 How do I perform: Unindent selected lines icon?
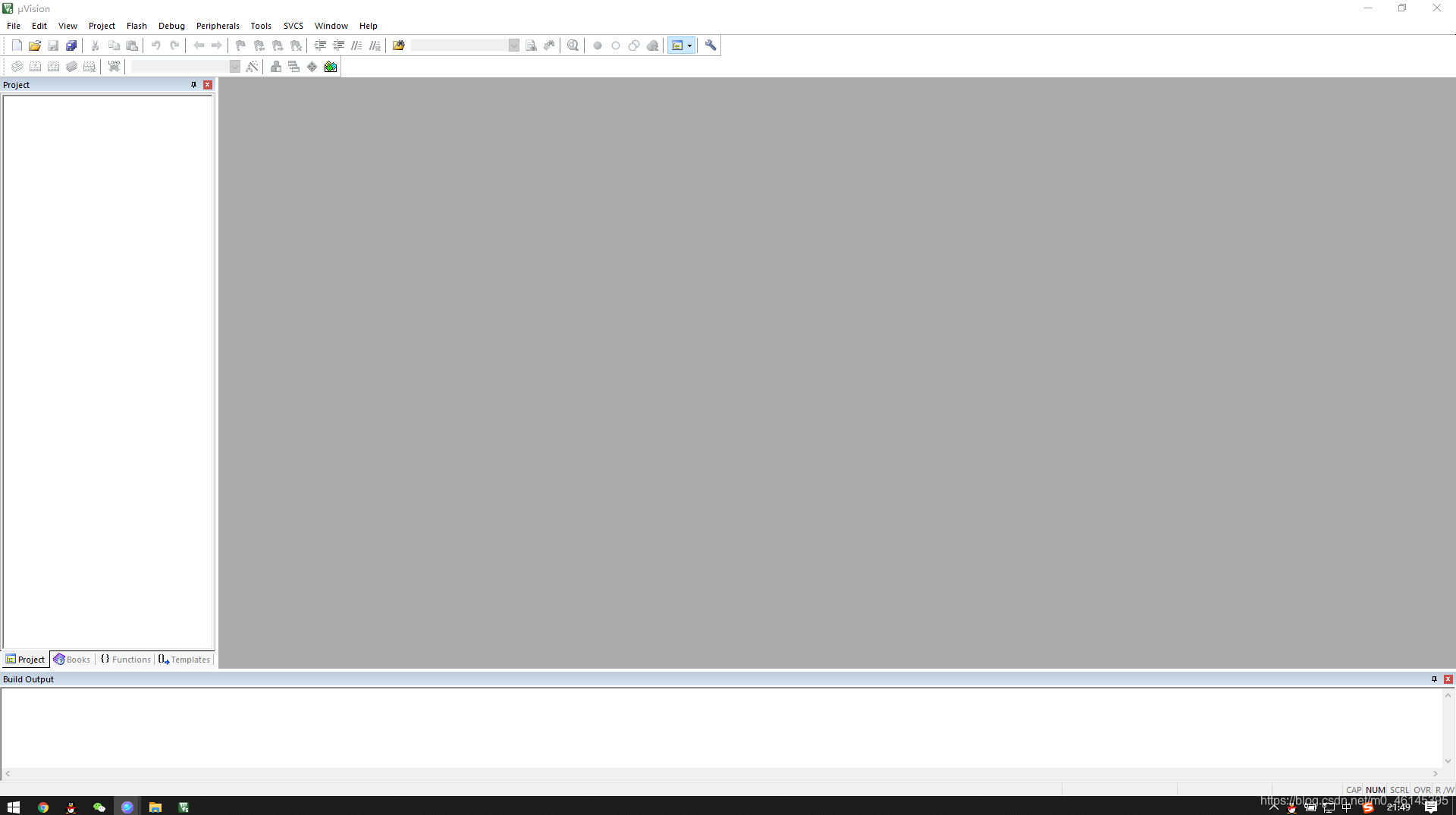(x=338, y=45)
